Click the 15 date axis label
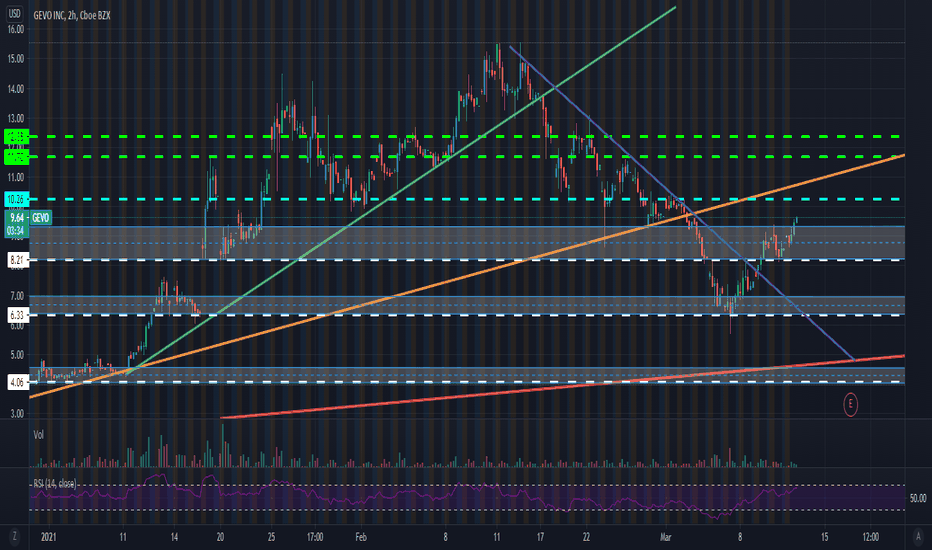The height and width of the screenshot is (550, 932). 824,538
